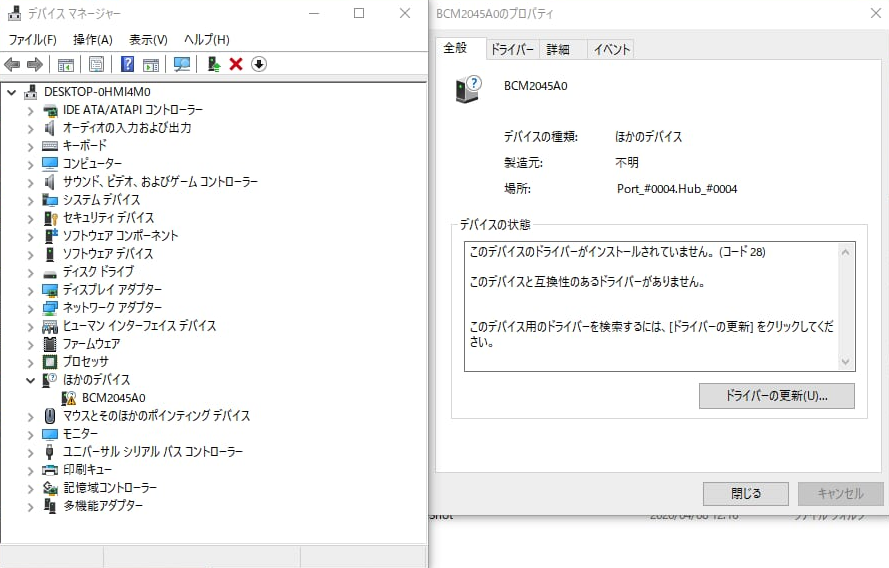889x568 pixels.
Task: Select the ディスク ドライブ icon
Action: point(50,273)
